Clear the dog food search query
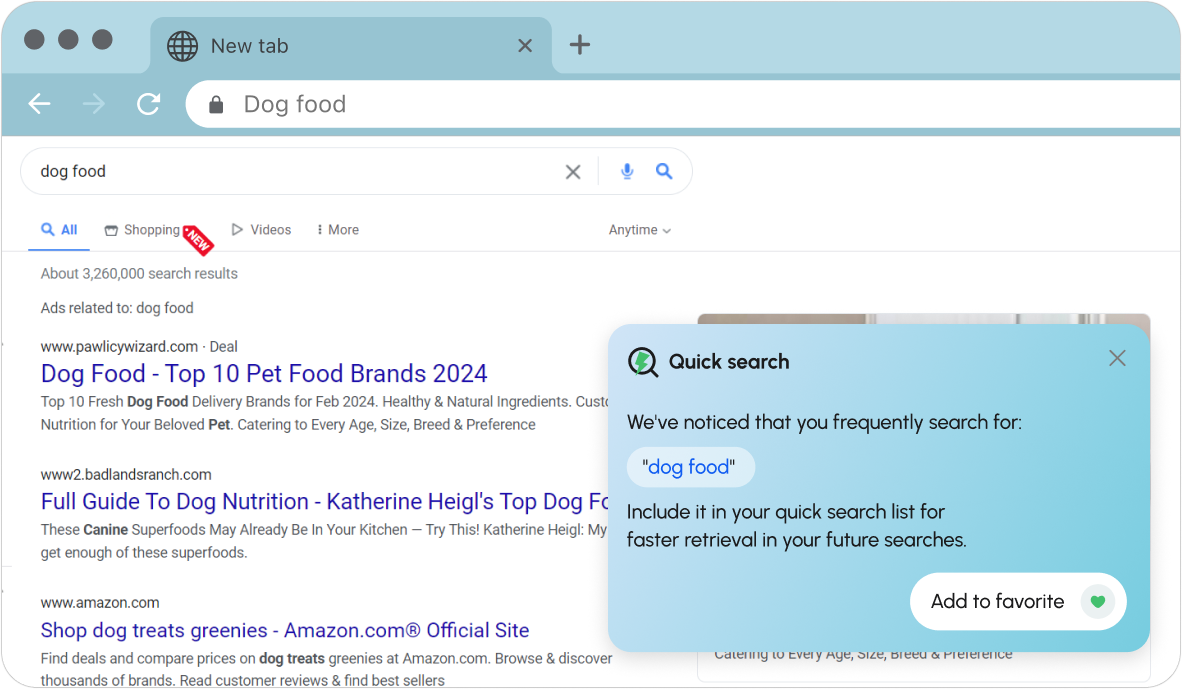The image size is (1182, 689). point(573,172)
